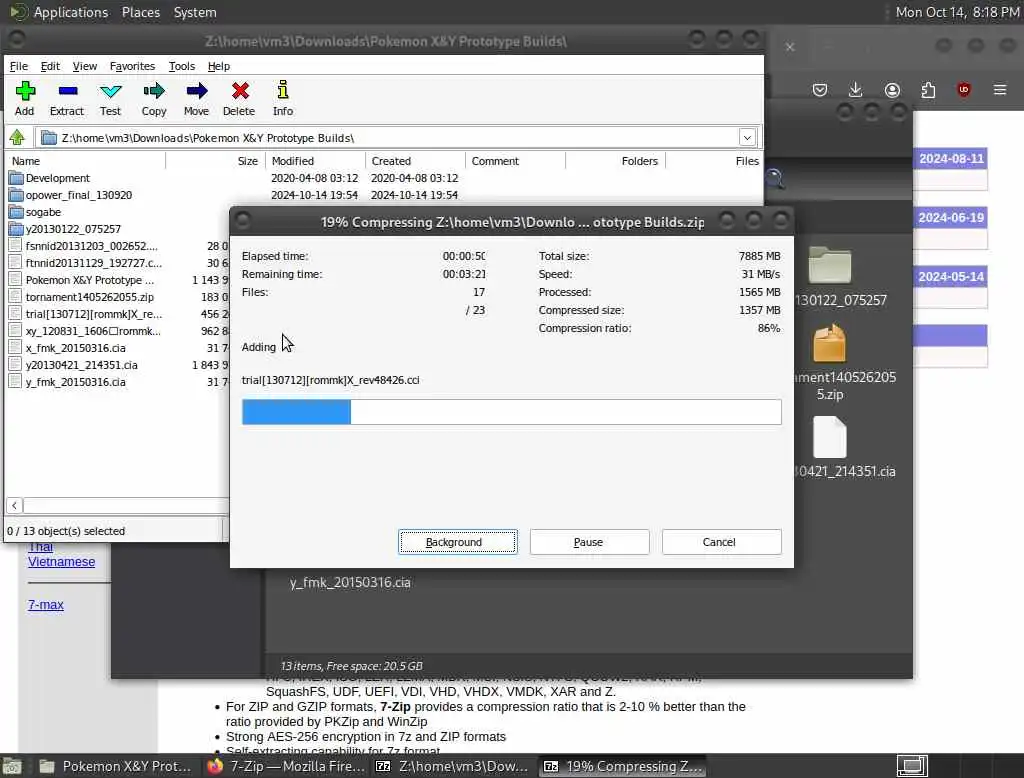This screenshot has width=1024, height=778.
Task: Select the sogabe folder
Action: 43,212
